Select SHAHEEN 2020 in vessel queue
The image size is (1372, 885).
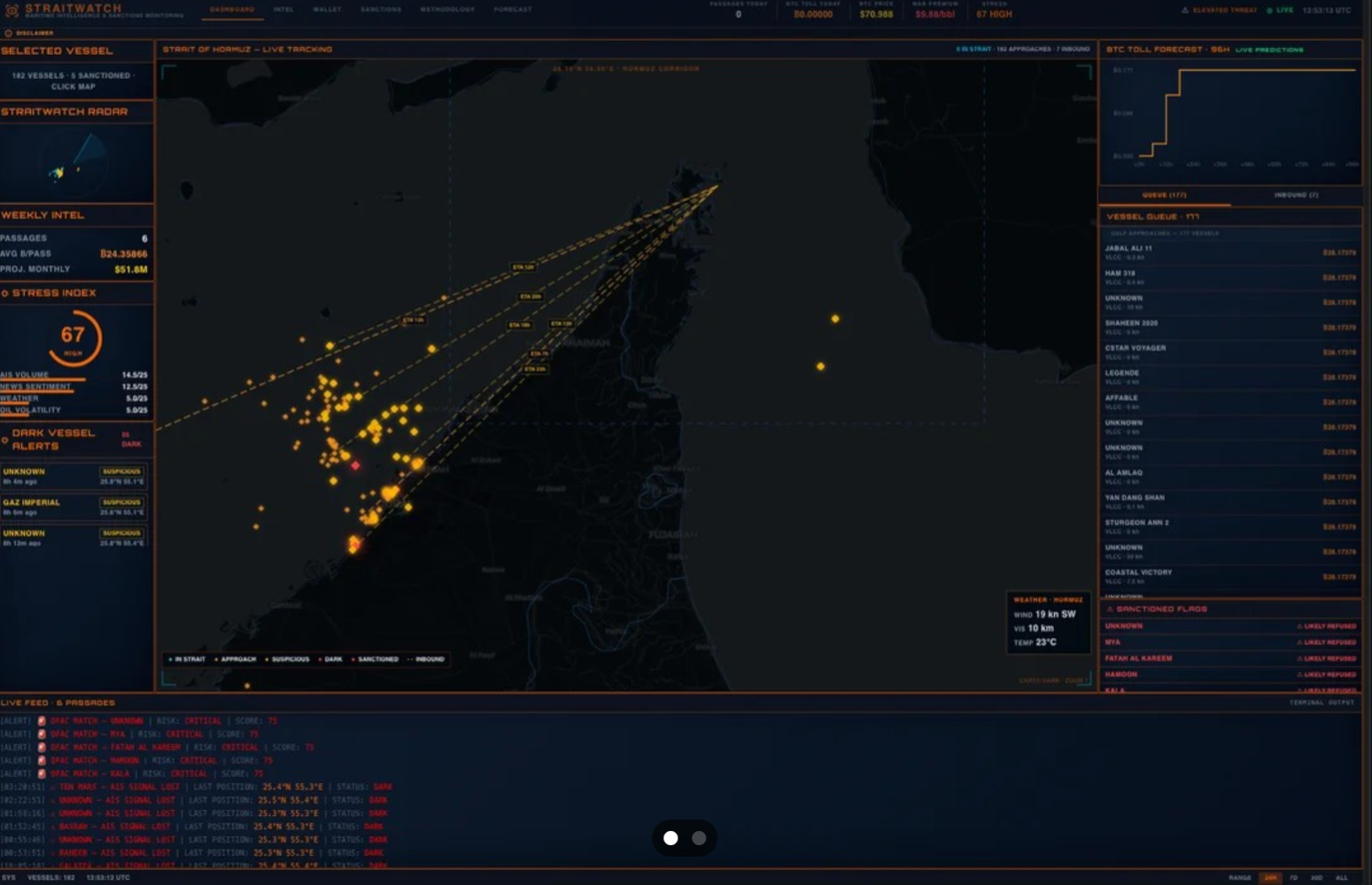point(1229,327)
